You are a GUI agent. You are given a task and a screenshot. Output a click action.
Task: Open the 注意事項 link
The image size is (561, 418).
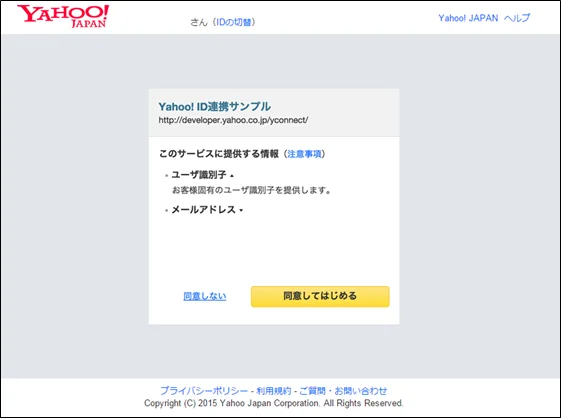pyautogui.click(x=304, y=154)
